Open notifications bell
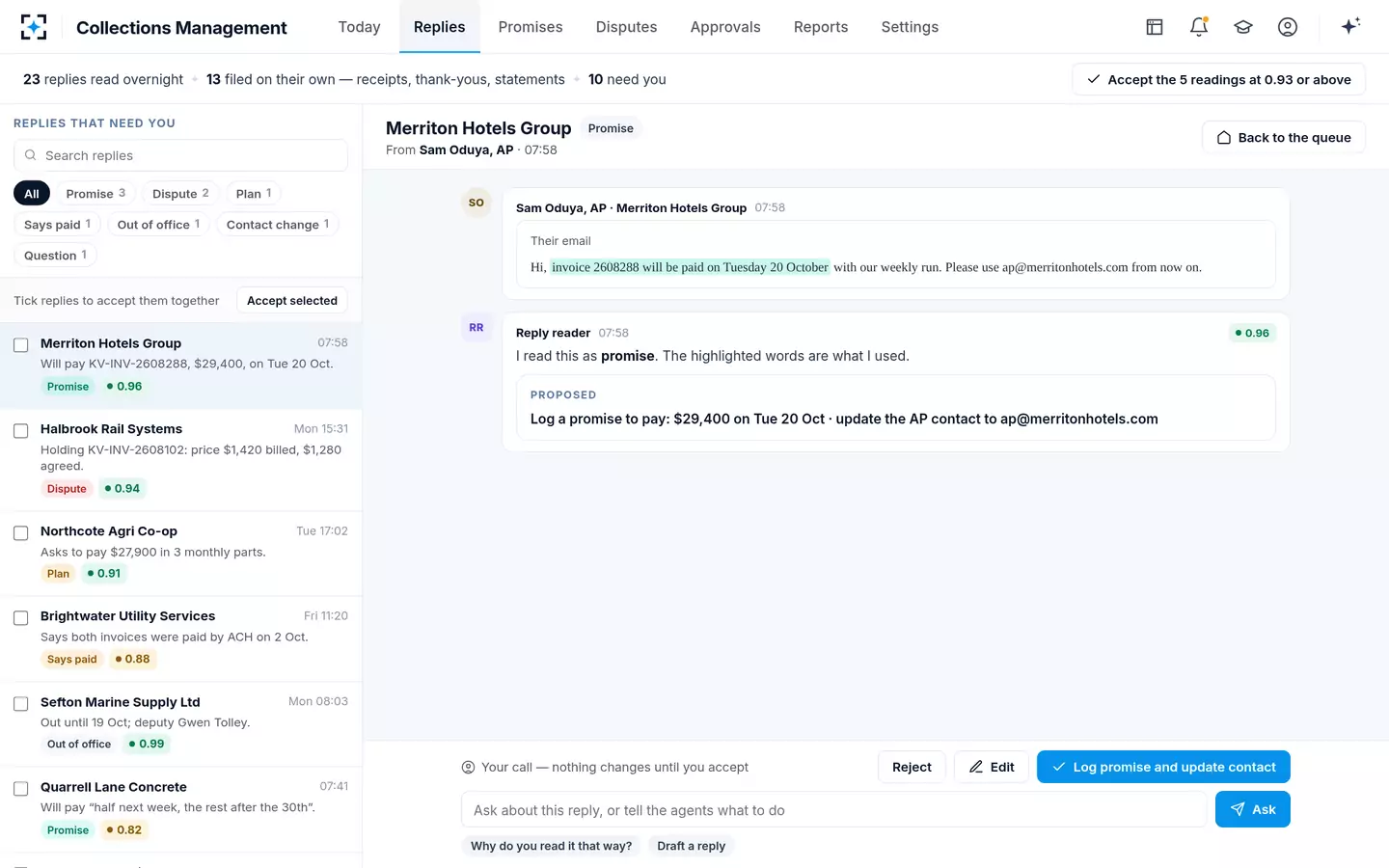 (x=1199, y=27)
